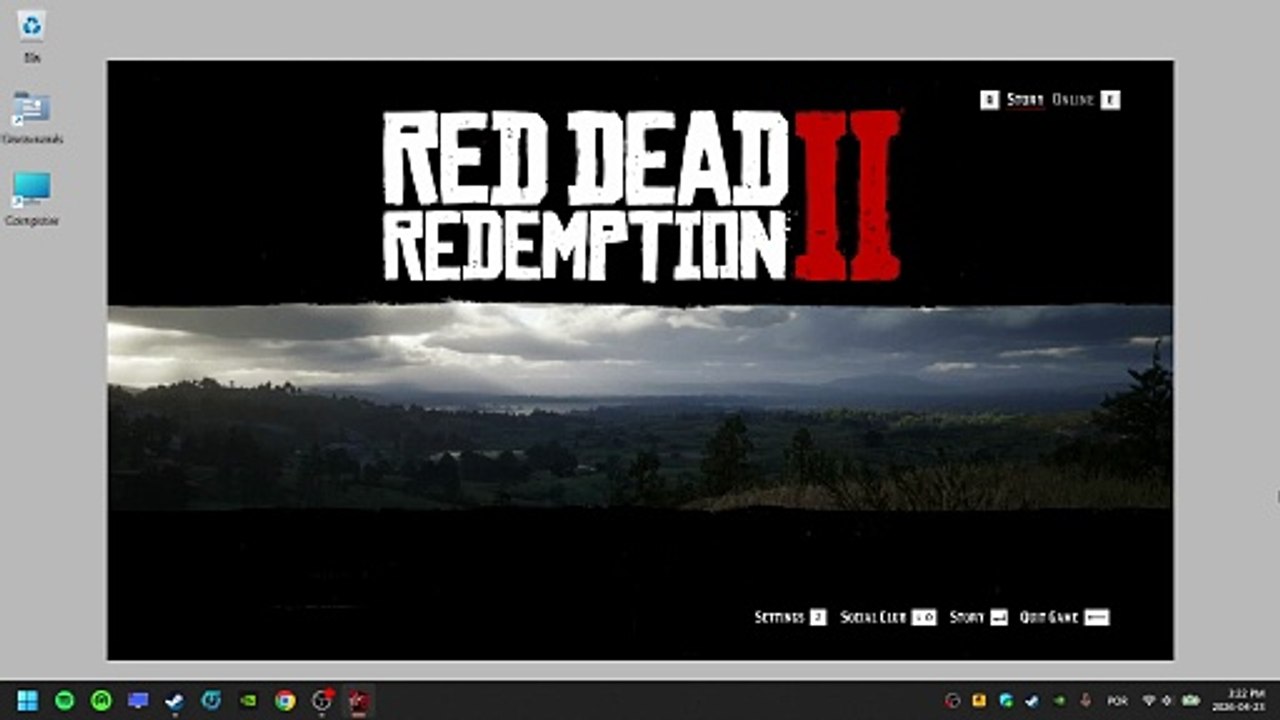The width and height of the screenshot is (1280, 720).
Task: Switch the POR input language indicator
Action: [1117, 701]
